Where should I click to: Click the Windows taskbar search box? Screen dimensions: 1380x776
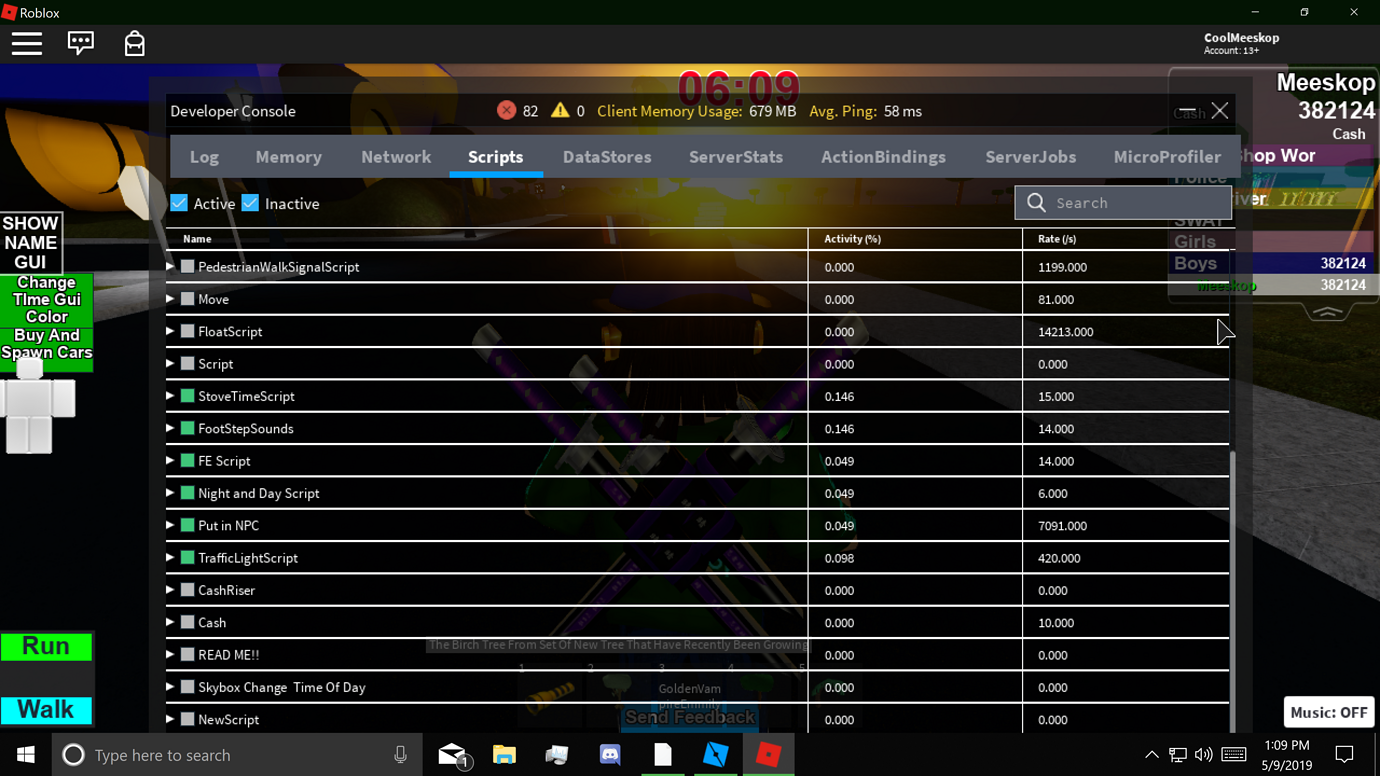click(237, 755)
